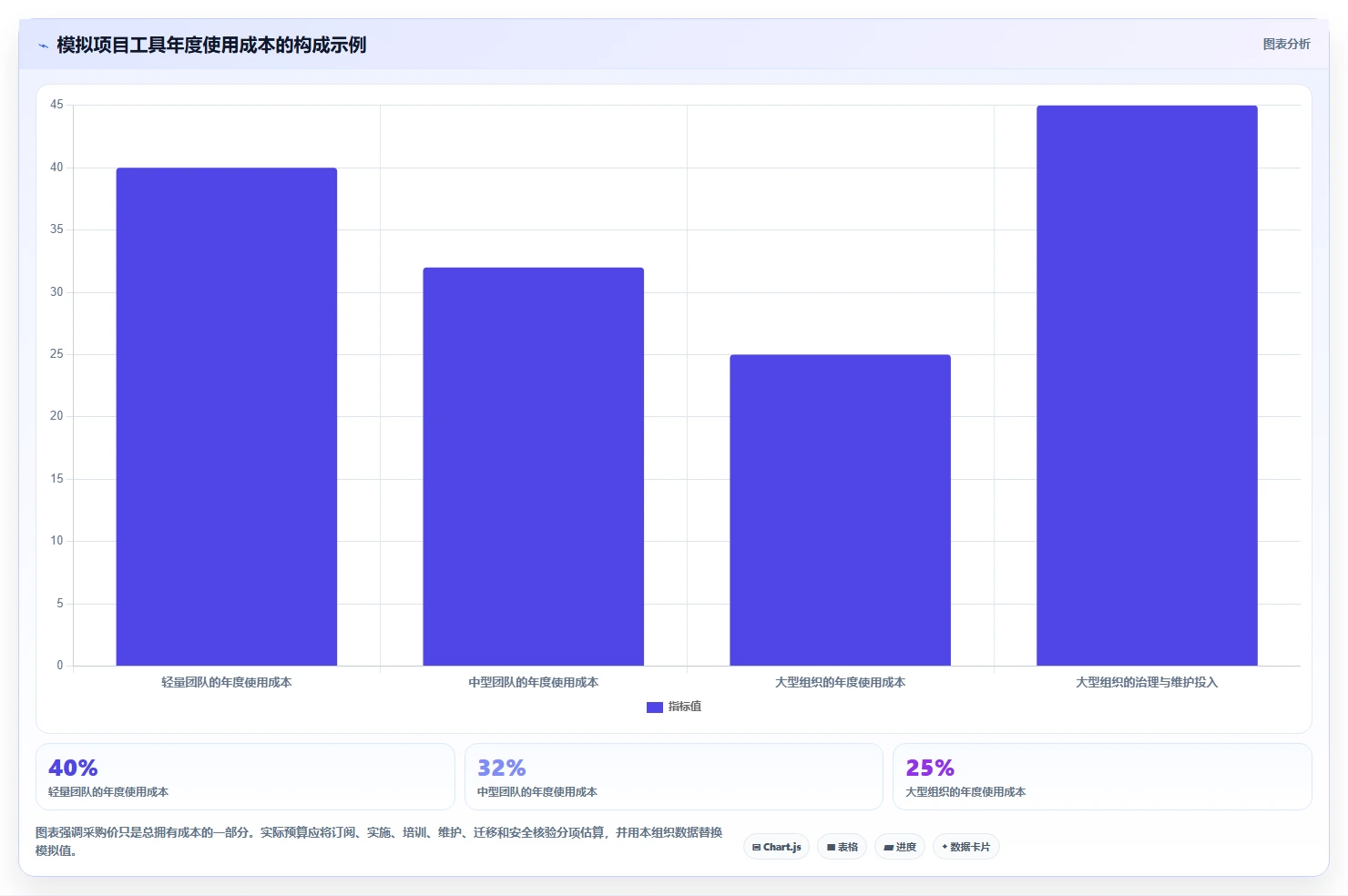1348x896 pixels.
Task: Select the 表格 tag
Action: pos(842,847)
